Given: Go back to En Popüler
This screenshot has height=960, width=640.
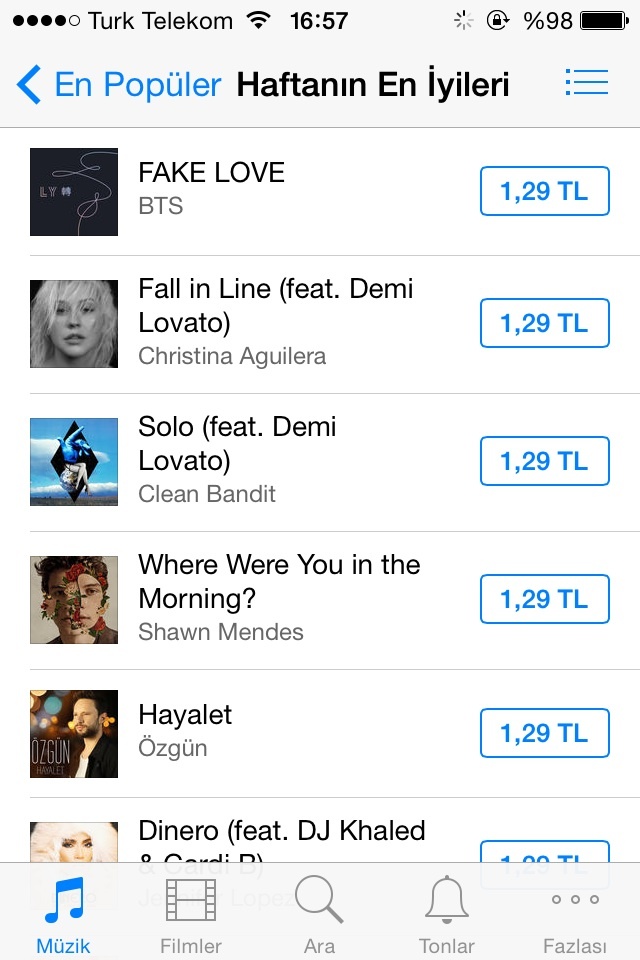Looking at the screenshot, I should pos(137,85).
